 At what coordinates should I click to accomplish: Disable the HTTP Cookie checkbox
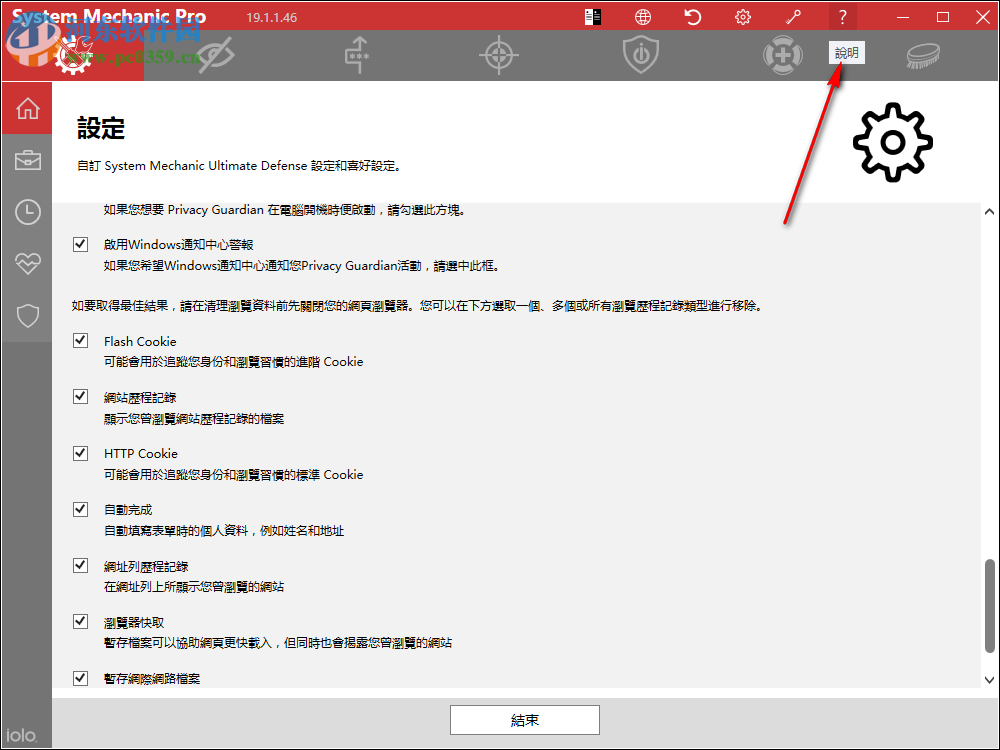pos(80,453)
